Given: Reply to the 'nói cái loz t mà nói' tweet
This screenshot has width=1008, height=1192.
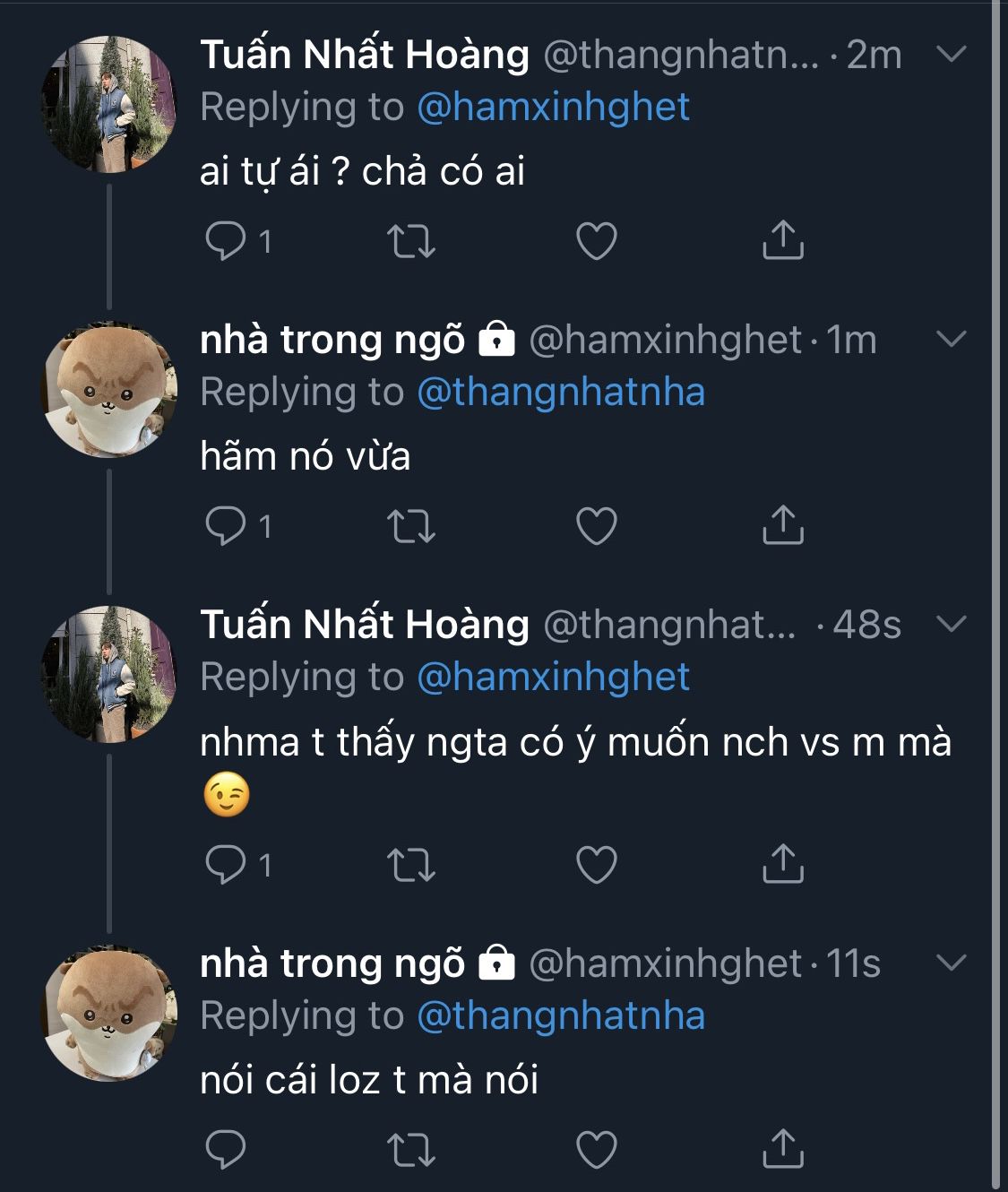Looking at the screenshot, I should 225,1150.
